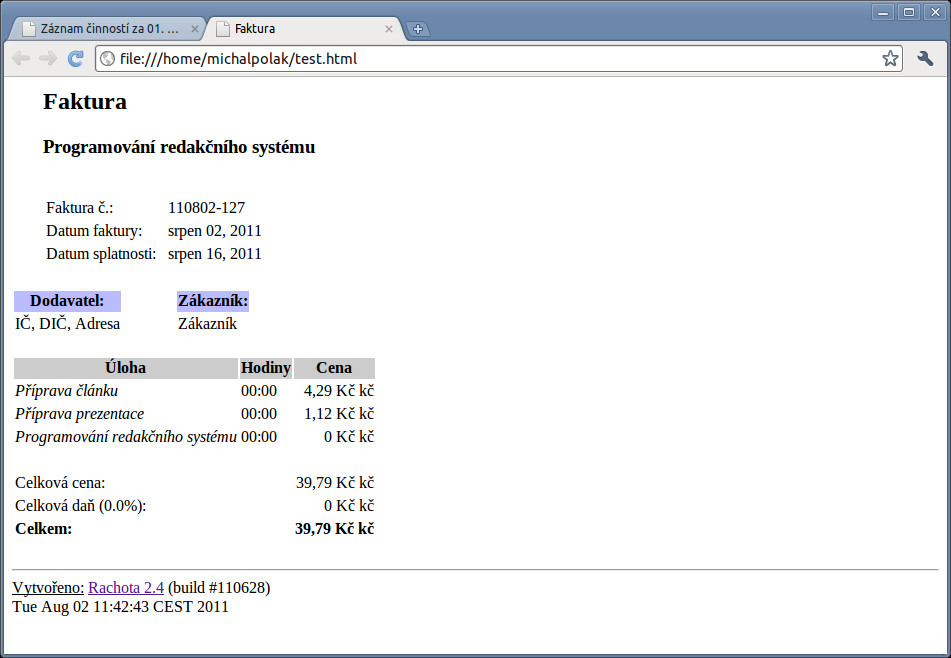
Task: Click the Forward navigation arrow
Action: tap(47, 59)
